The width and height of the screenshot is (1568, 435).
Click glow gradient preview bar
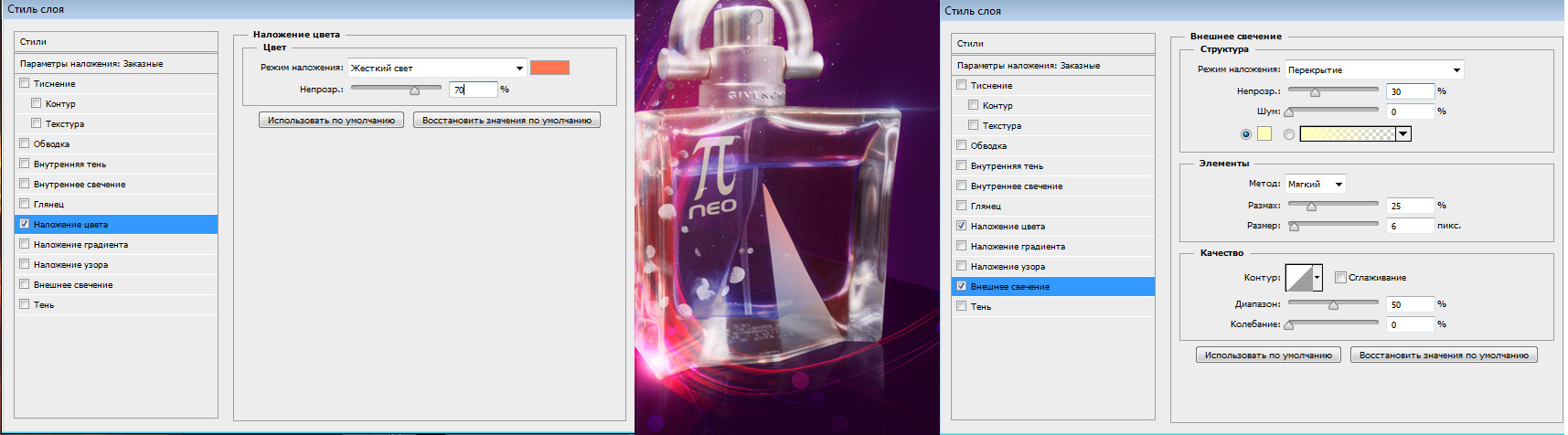(1348, 134)
